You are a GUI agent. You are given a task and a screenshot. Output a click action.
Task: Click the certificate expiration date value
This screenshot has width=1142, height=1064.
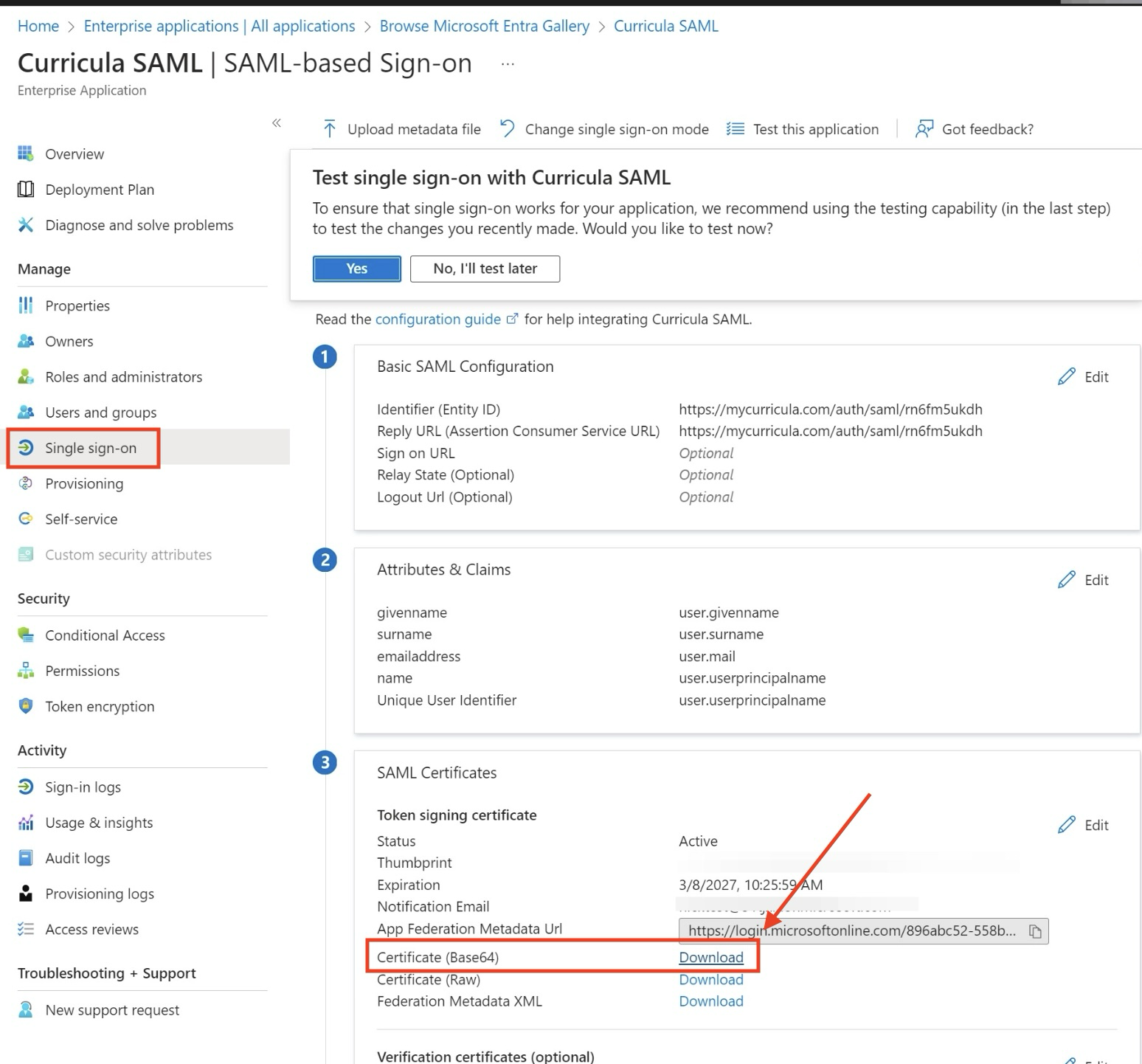click(x=751, y=885)
